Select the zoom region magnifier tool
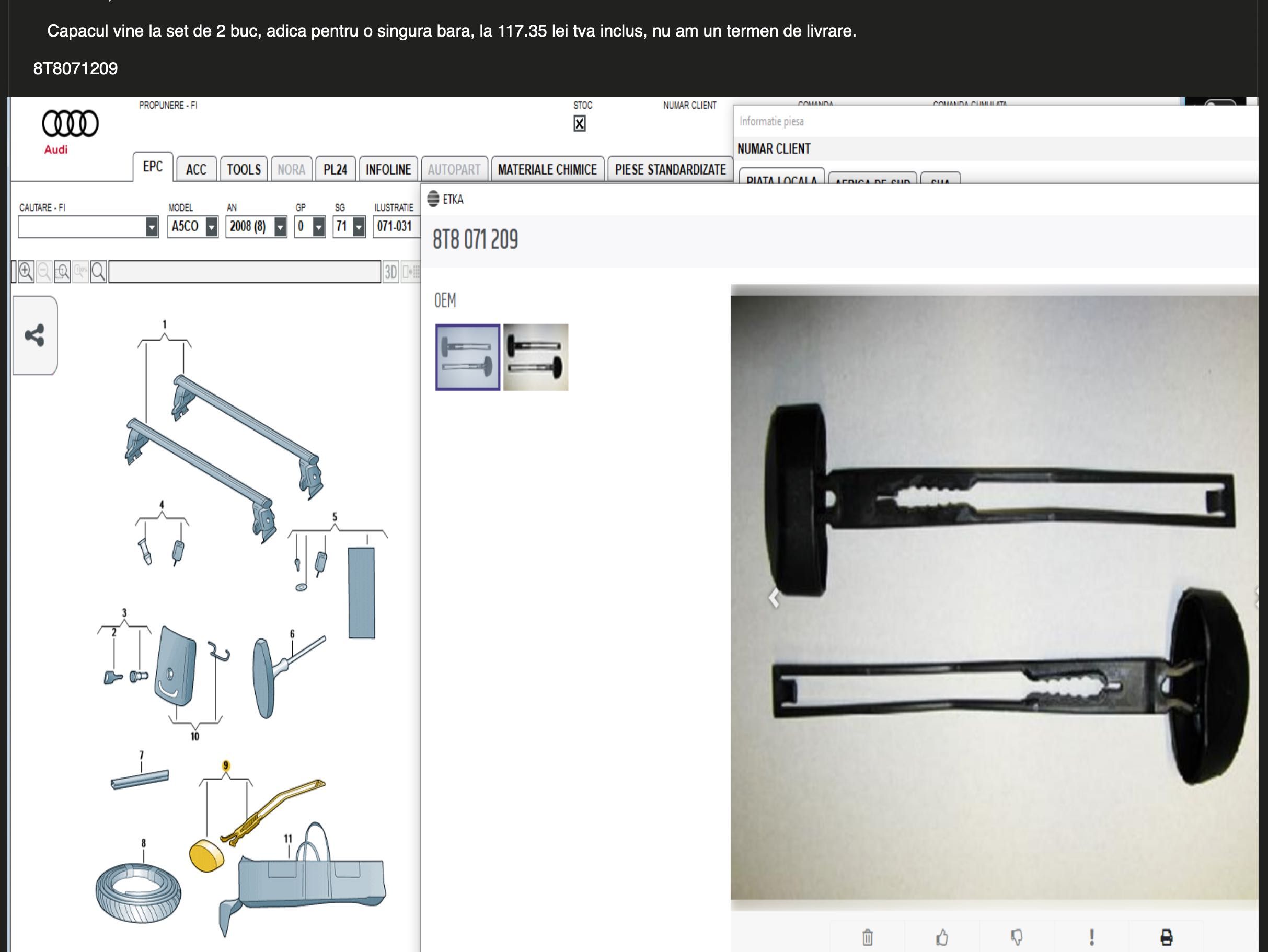This screenshot has height=952, width=1268. pos(63,272)
